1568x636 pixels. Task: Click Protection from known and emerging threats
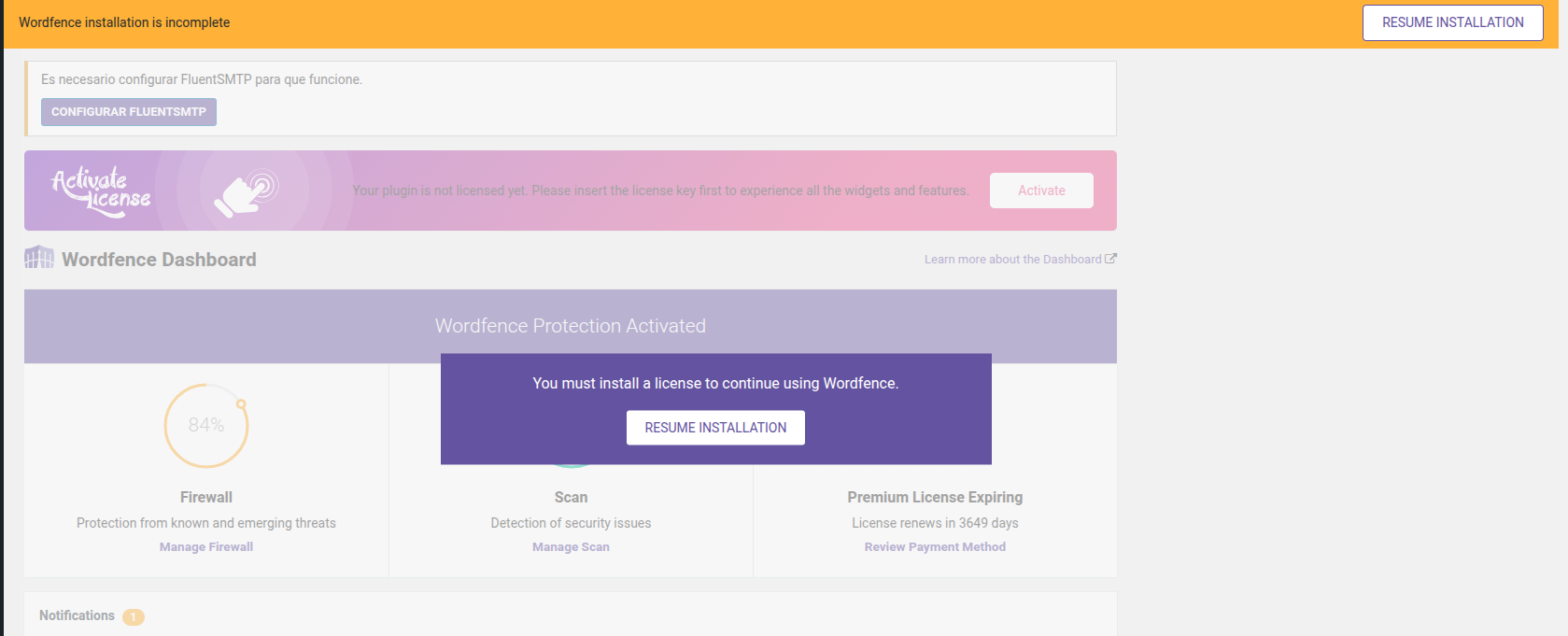(x=206, y=523)
